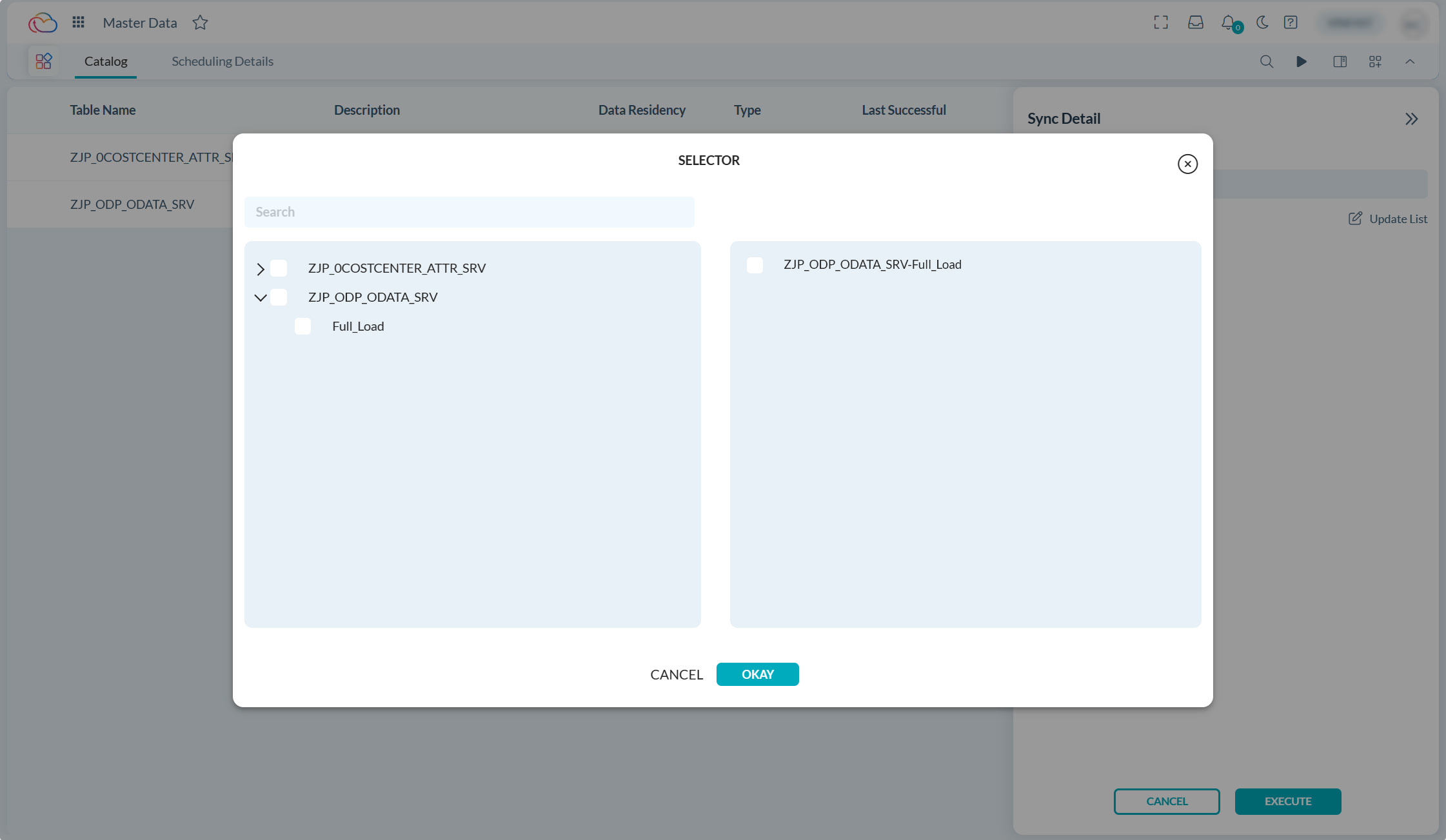Click the Update List link
1446x840 pixels.
pos(1387,219)
